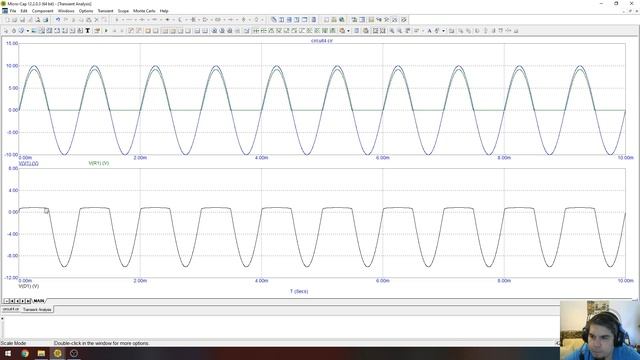Click the last-page arrow in page scroller

(x=28, y=301)
